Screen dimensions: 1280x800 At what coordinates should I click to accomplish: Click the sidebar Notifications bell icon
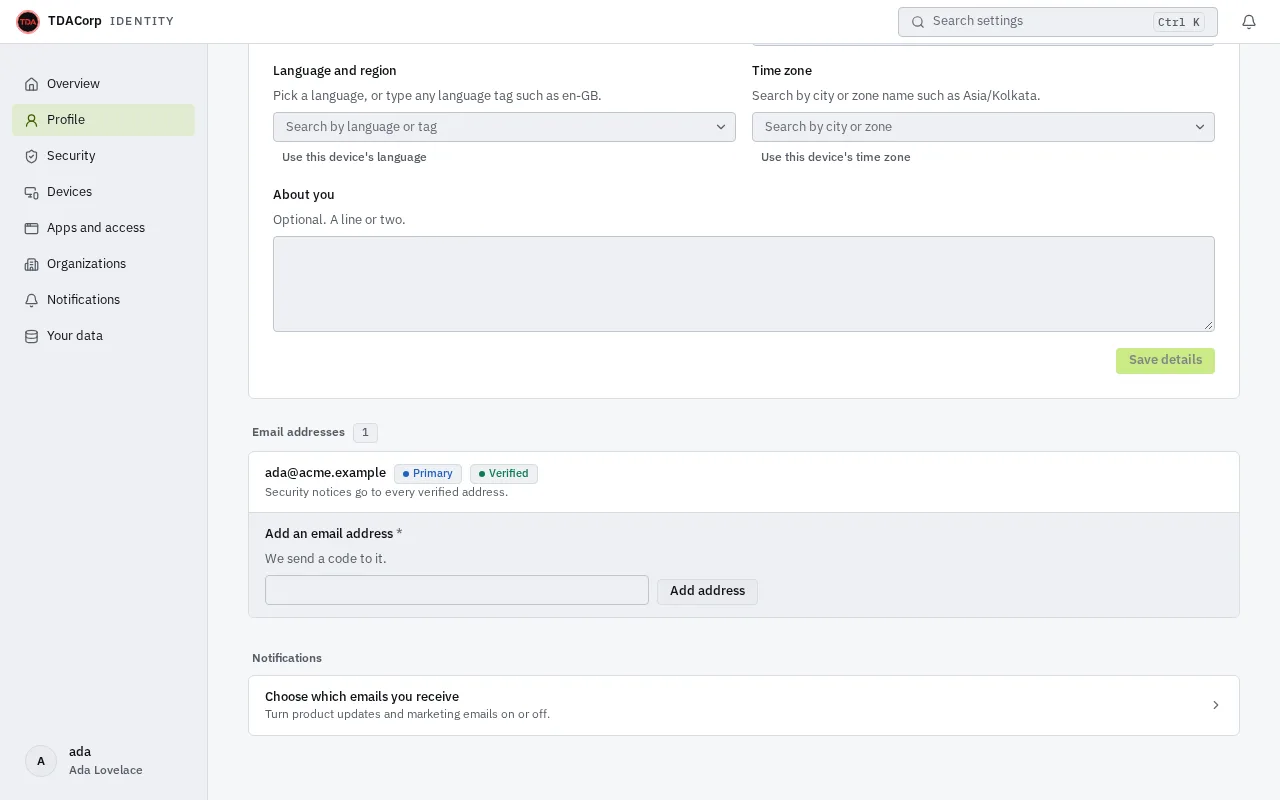[x=31, y=300]
